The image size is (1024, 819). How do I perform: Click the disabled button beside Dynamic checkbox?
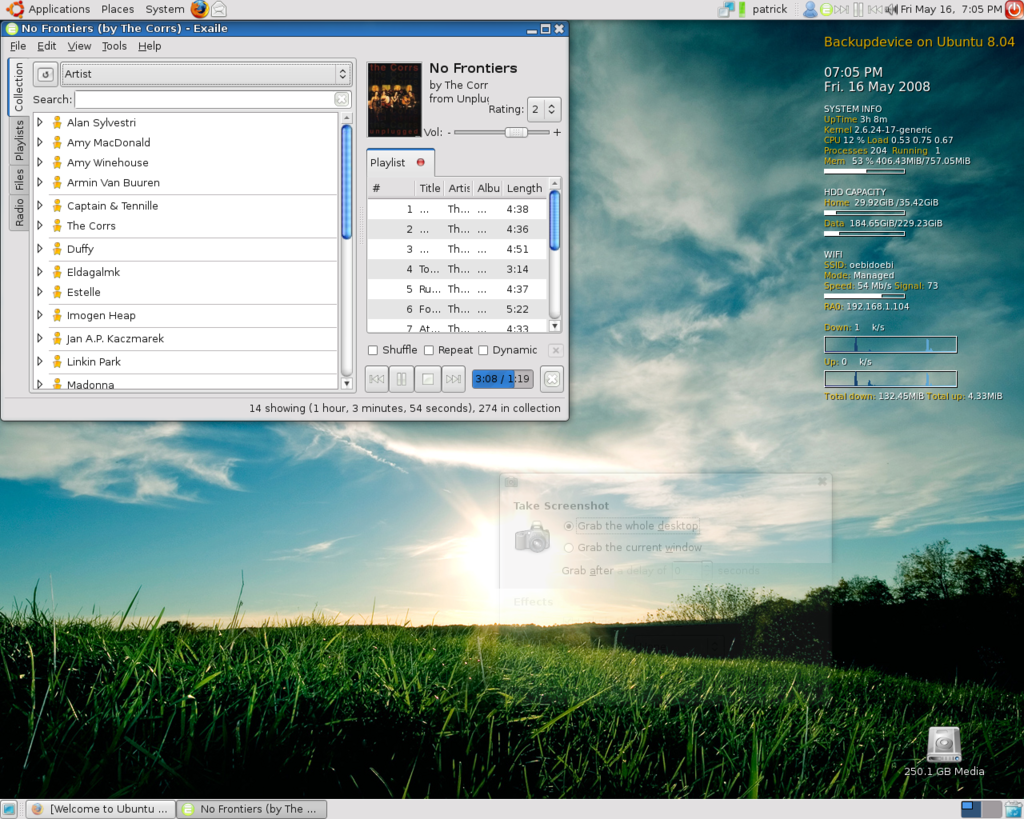(x=556, y=350)
